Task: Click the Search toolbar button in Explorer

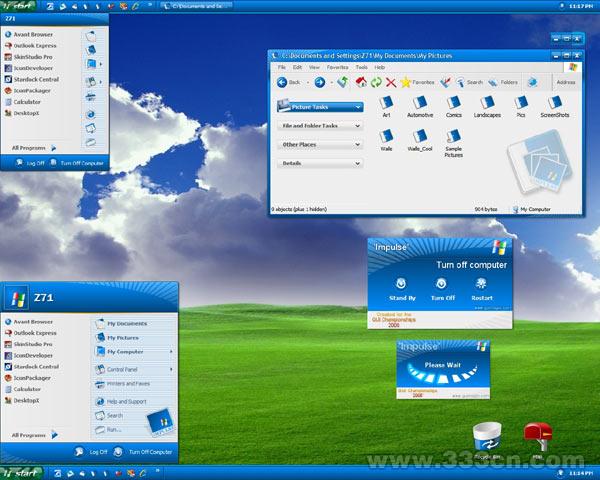Action: [x=469, y=82]
